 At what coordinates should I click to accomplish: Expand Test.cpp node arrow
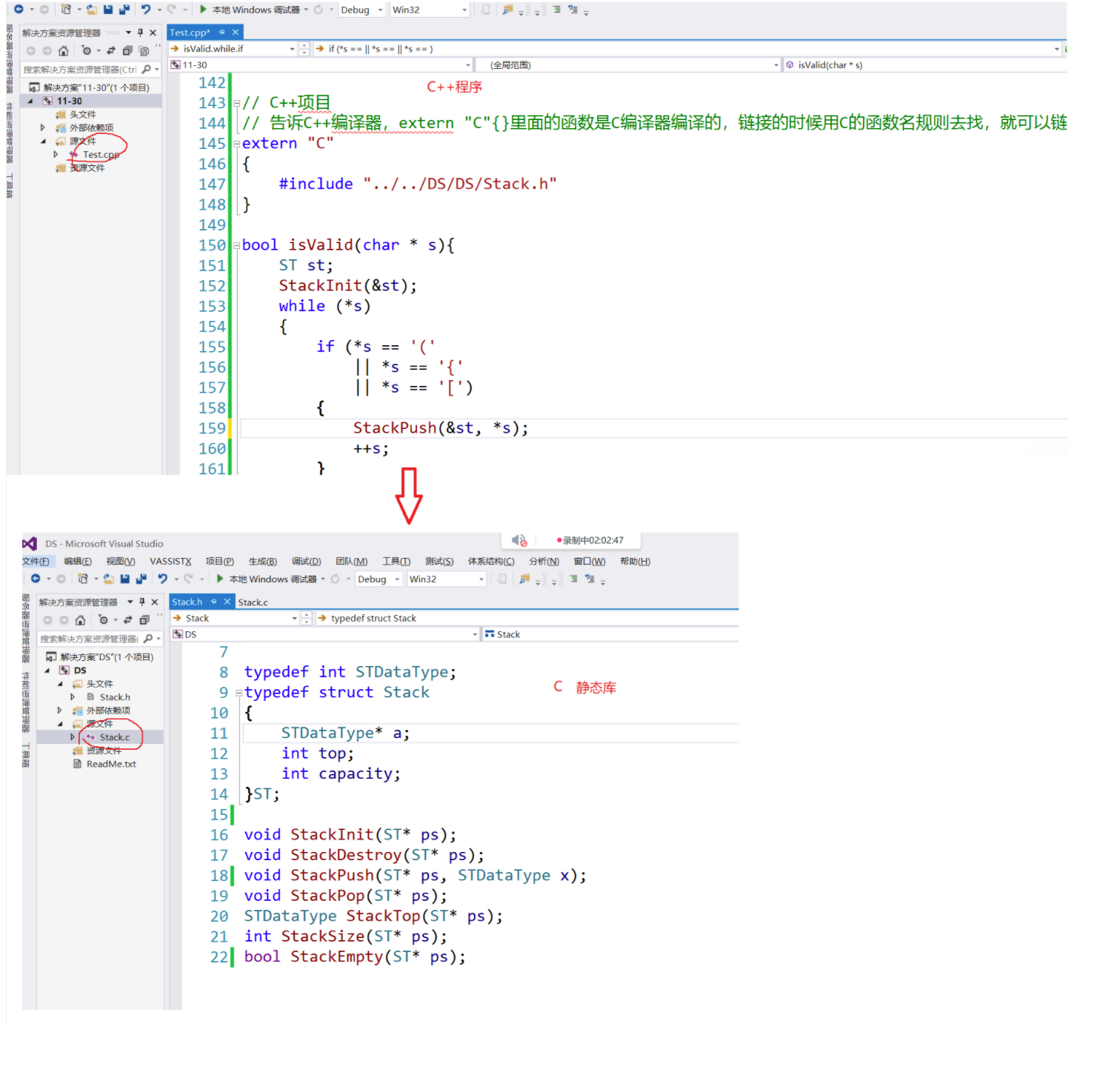click(56, 154)
